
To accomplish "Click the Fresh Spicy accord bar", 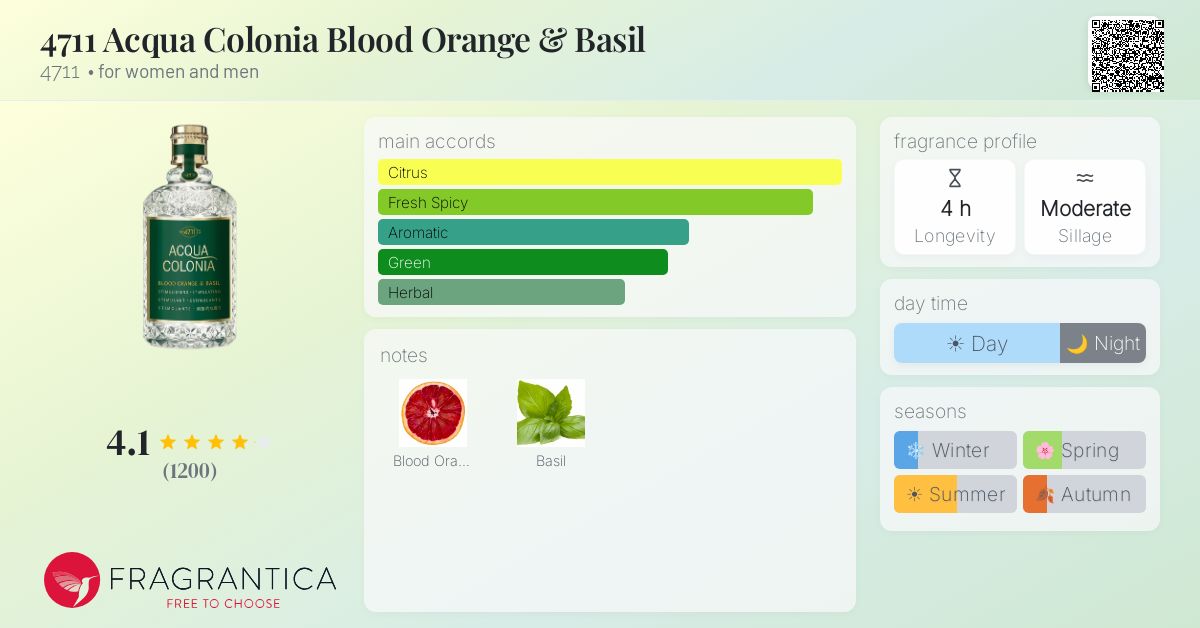I will (595, 202).
